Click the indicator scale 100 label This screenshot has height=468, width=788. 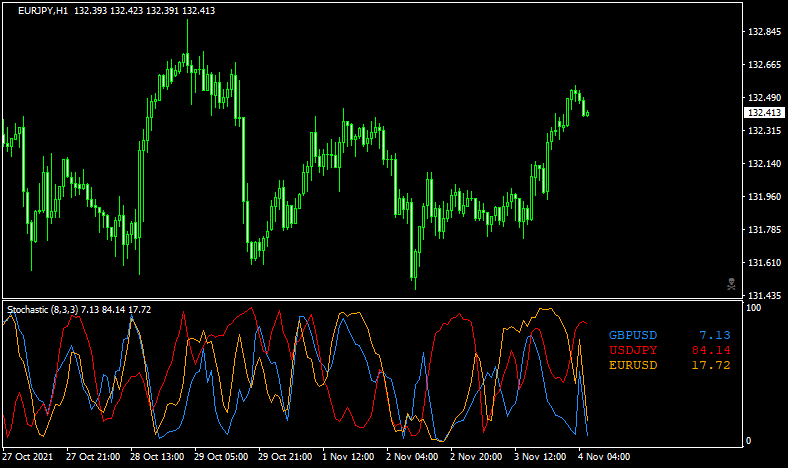[755, 308]
